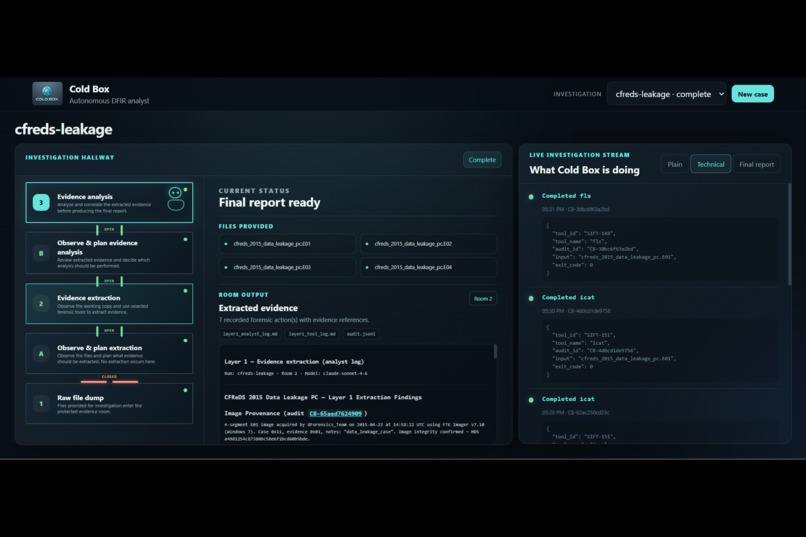This screenshot has width=806, height=537.
Task: Open file cfreds_2015_data_leakage_pc.E04
Action: 429,267
